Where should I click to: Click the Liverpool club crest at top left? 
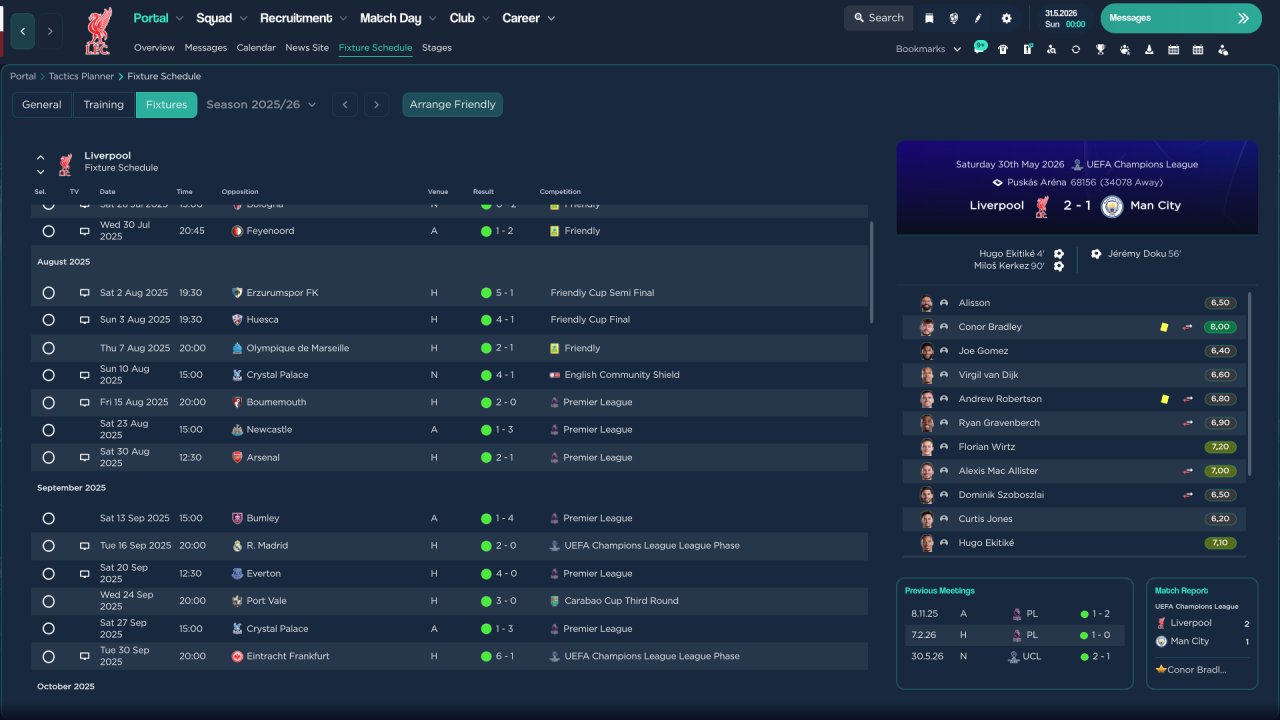tap(98, 31)
